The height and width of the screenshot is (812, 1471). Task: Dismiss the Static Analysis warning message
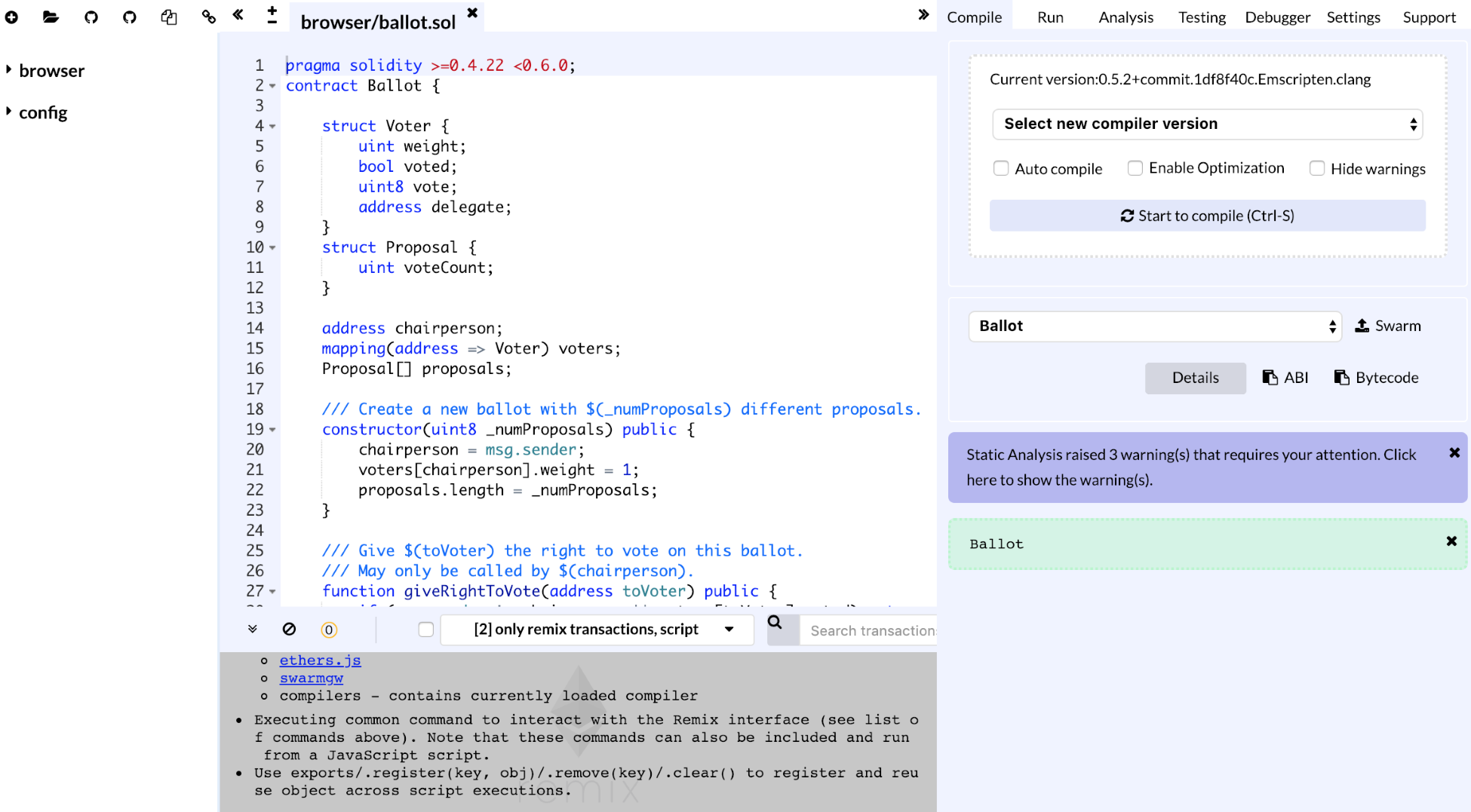coord(1454,452)
